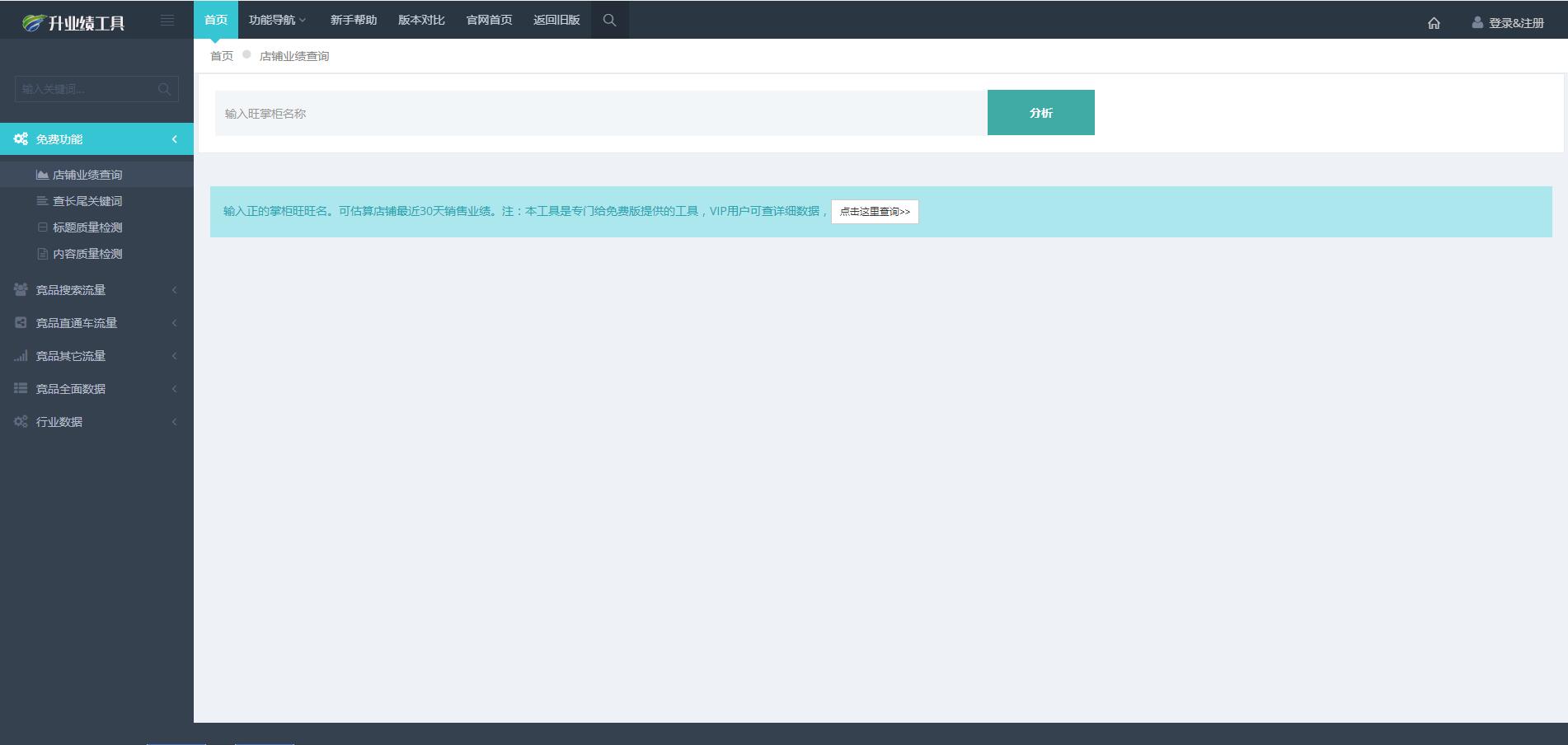Select the chart icon next to 店铺业绩查询

(41, 174)
